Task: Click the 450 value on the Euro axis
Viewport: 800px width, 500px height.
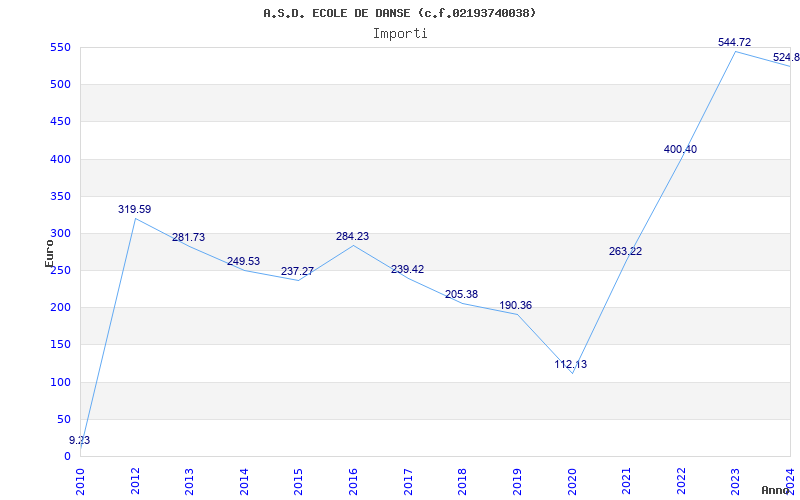Action: (60, 122)
